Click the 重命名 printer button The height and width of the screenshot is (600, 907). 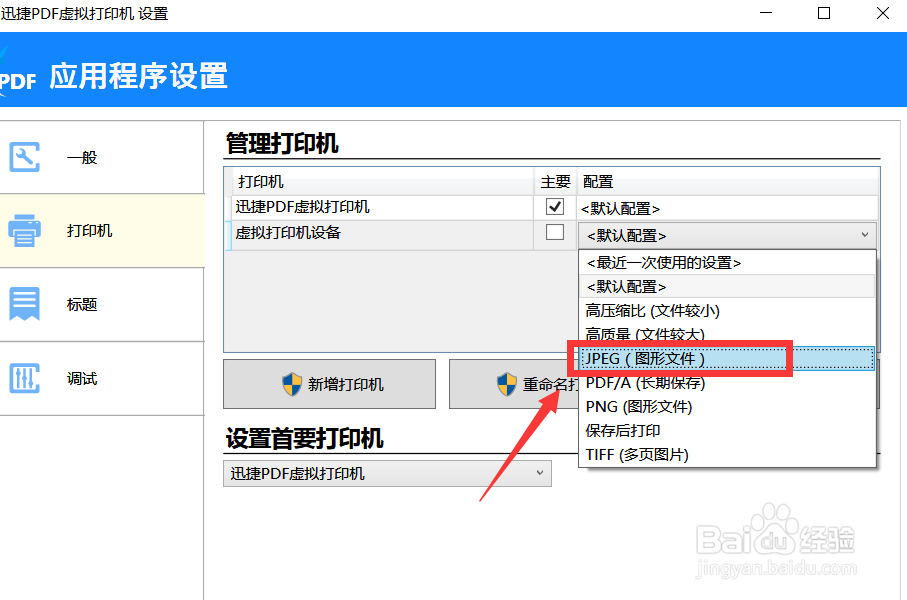514,384
